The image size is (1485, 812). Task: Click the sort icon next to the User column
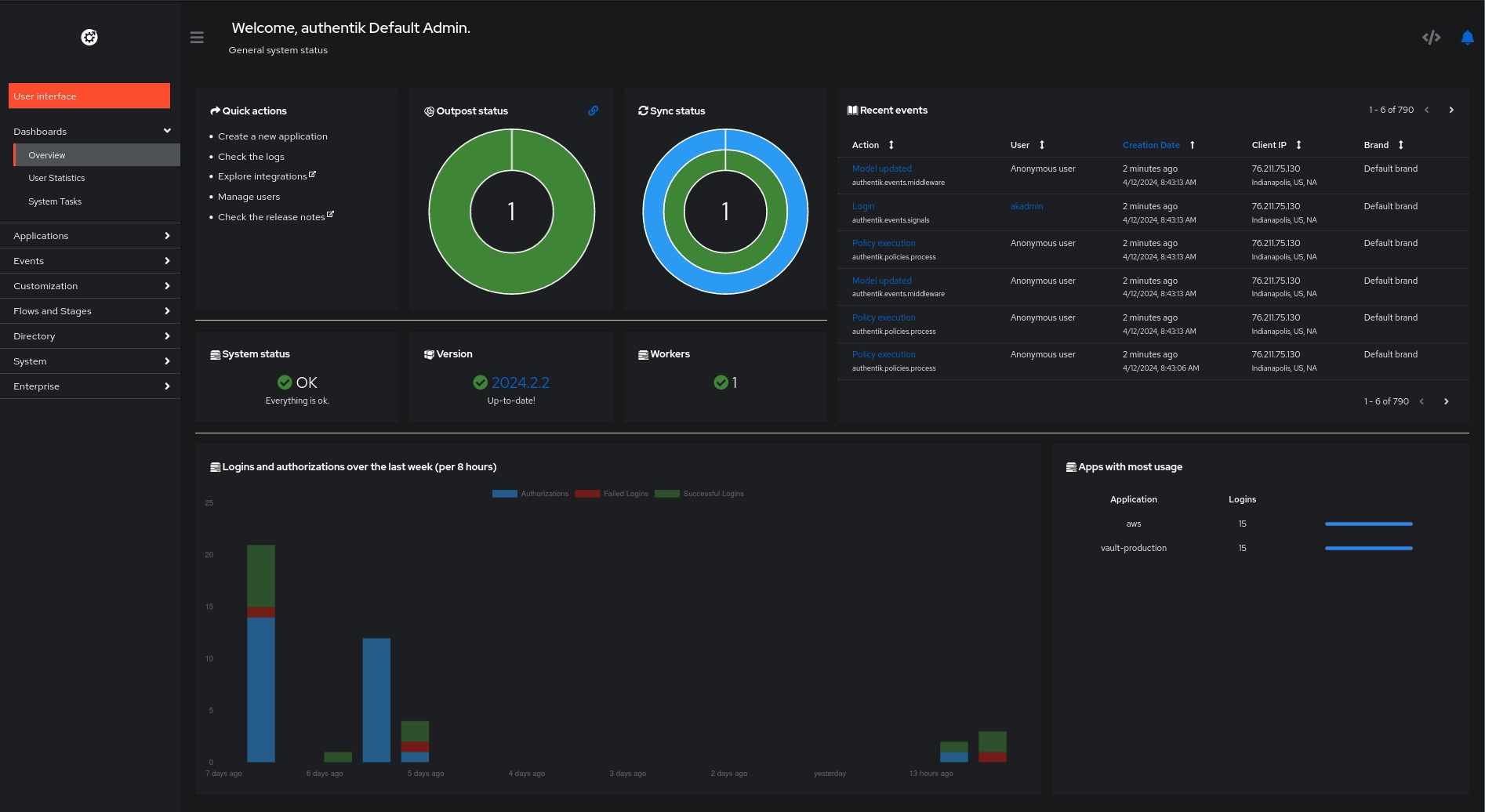(x=1041, y=145)
